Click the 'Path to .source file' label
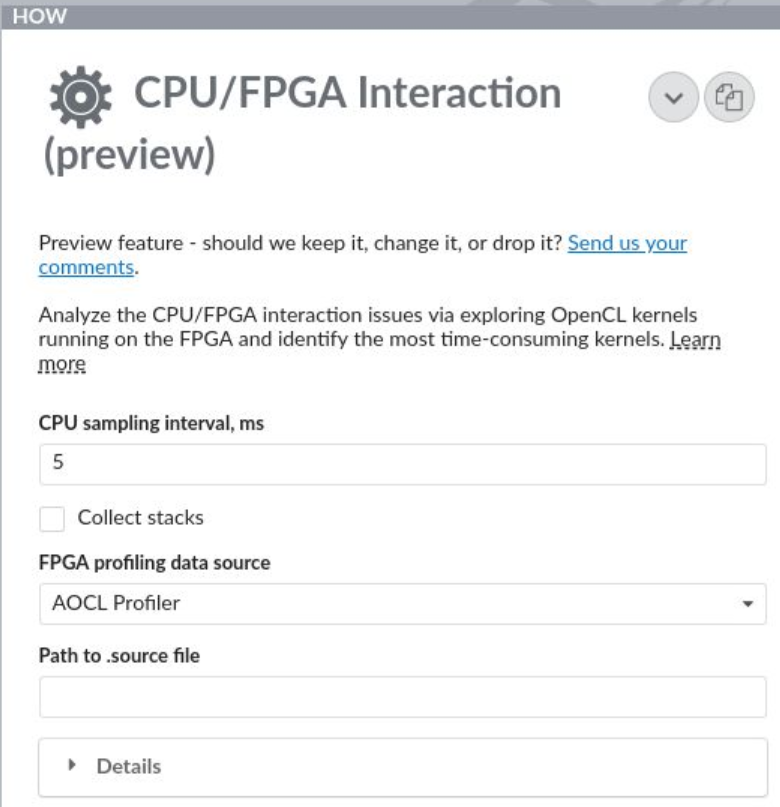 pyautogui.click(x=119, y=656)
